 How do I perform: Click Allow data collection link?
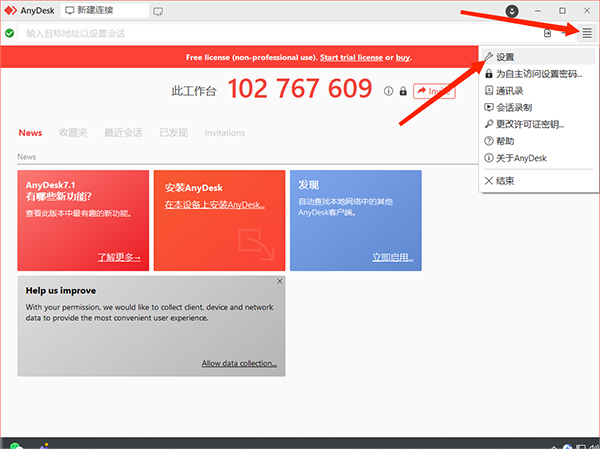click(239, 363)
